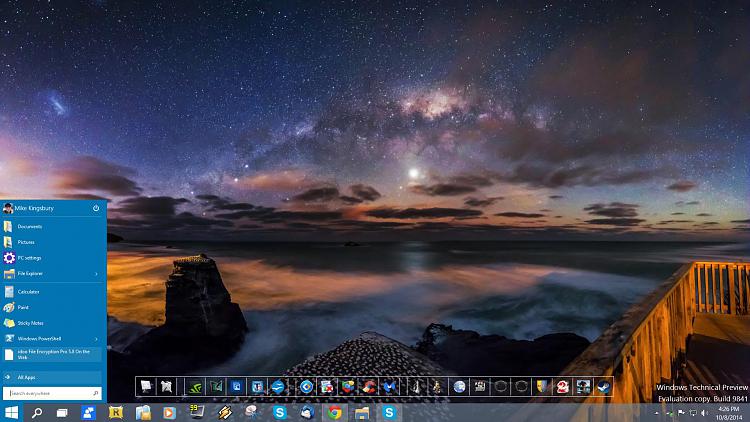Open the colorful cube icon in the dock
The width and height of the screenshot is (750, 422).
[x=348, y=387]
